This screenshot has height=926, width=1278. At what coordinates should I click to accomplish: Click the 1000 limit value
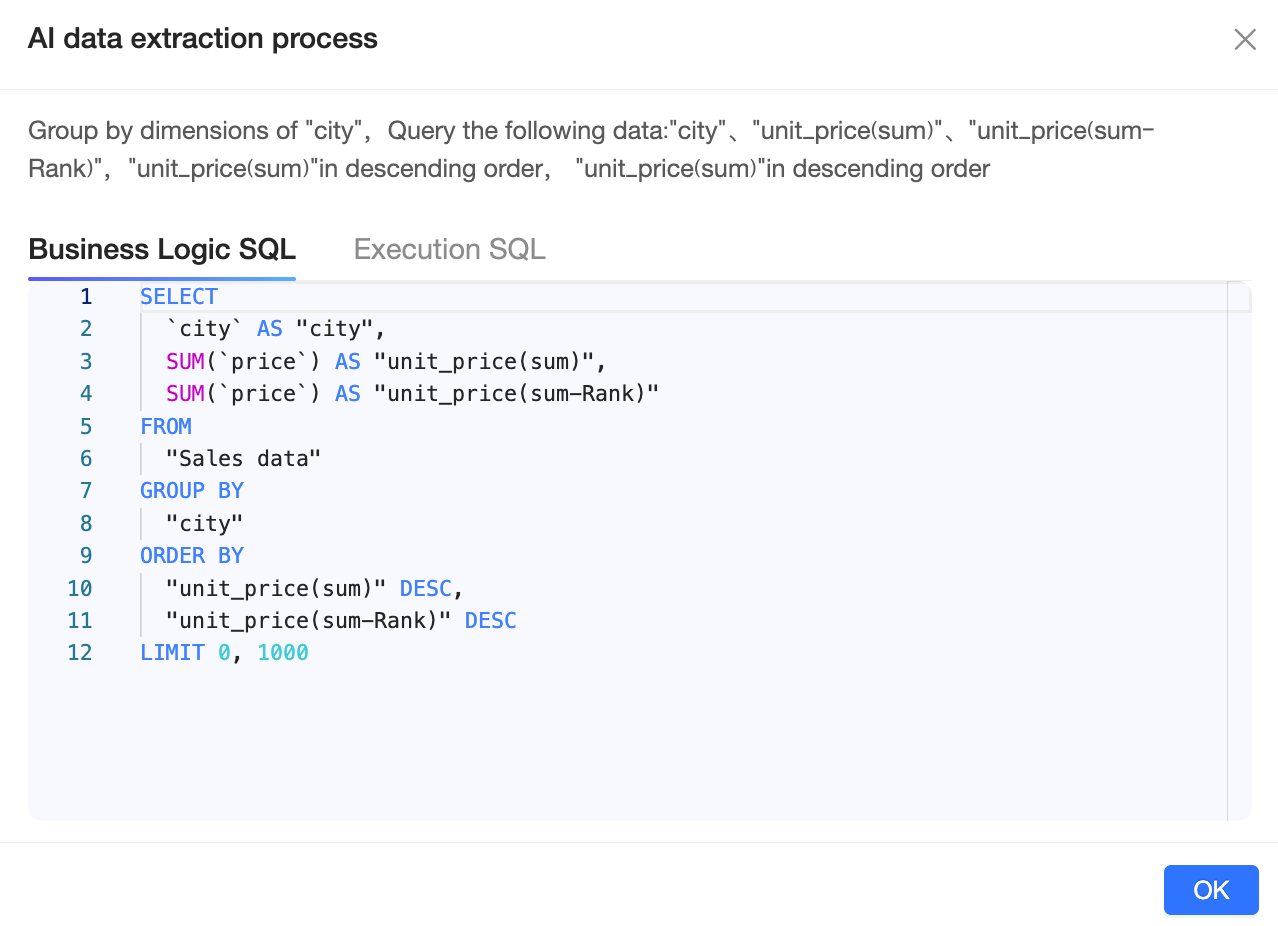pos(283,652)
